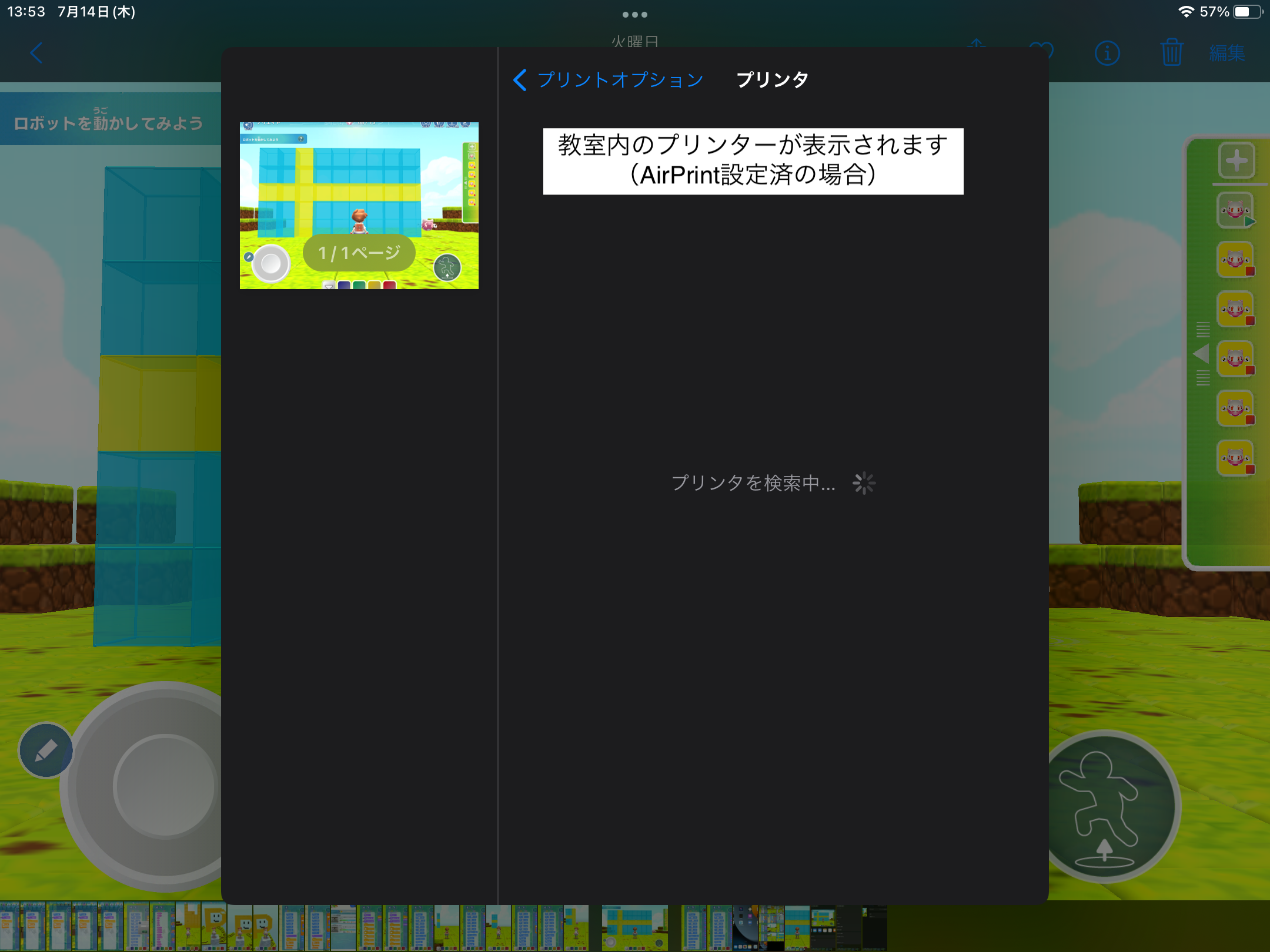The image size is (1270, 952).
Task: Tap the AirPrint classroom printer note
Action: coord(753,161)
